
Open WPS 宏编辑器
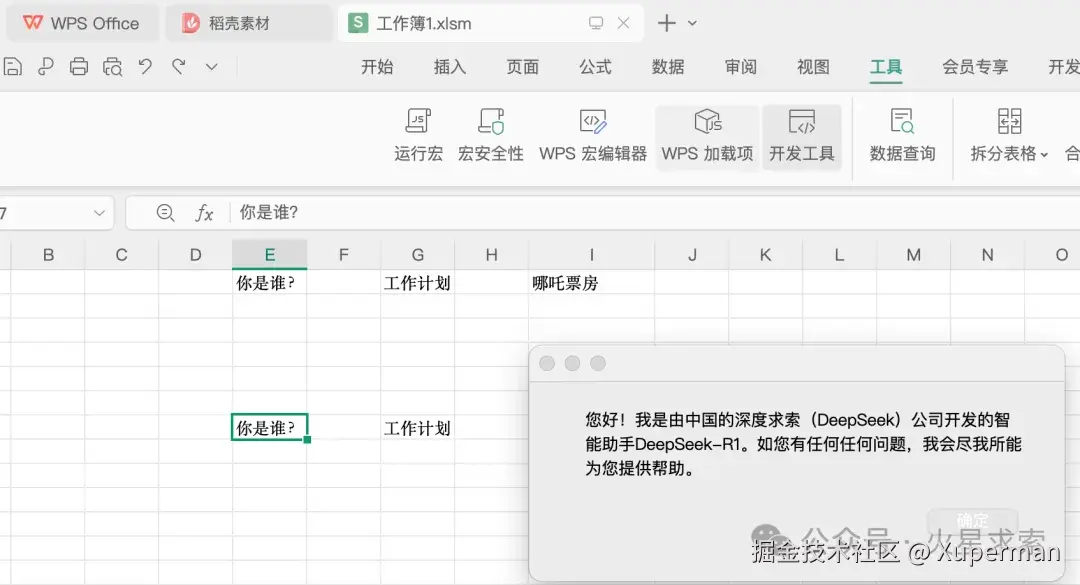[x=592, y=136]
